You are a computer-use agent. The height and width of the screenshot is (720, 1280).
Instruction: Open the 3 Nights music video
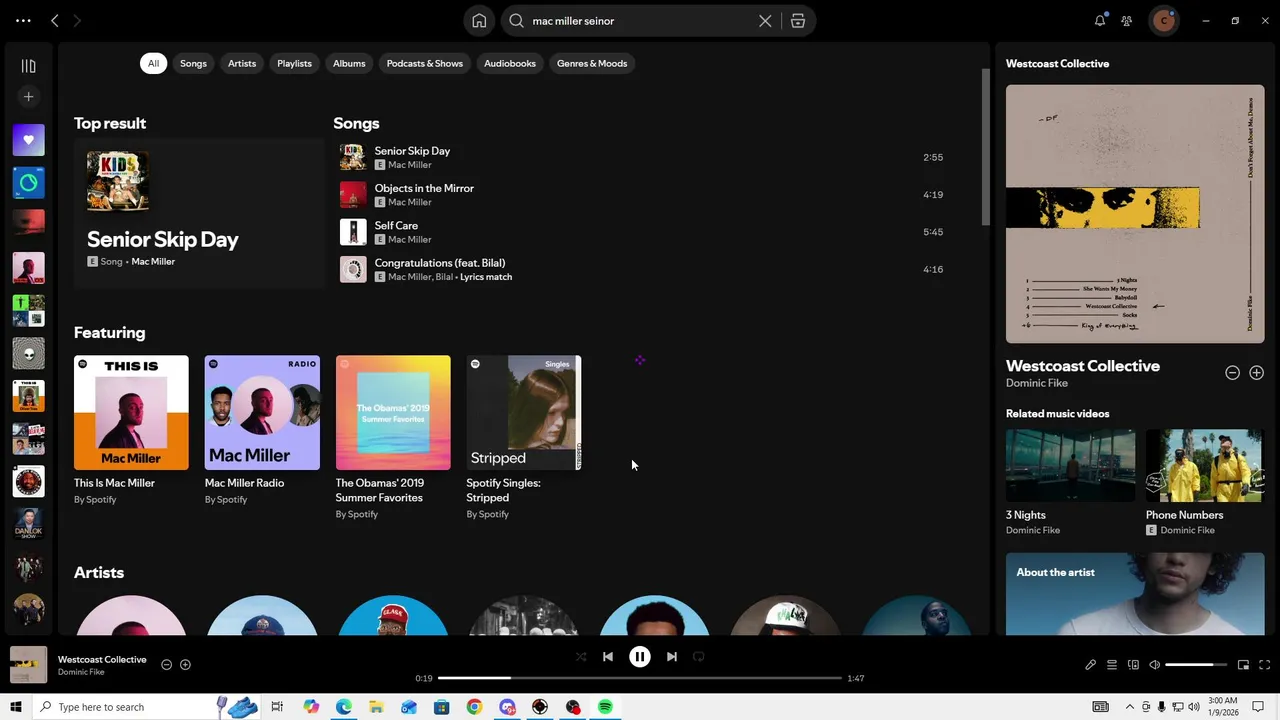1070,482
